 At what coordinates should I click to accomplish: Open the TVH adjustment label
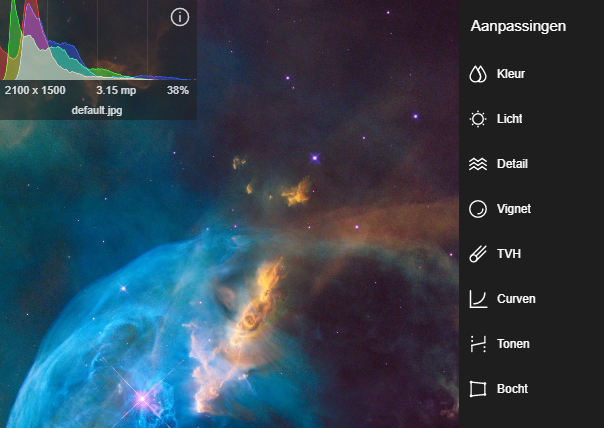point(508,254)
